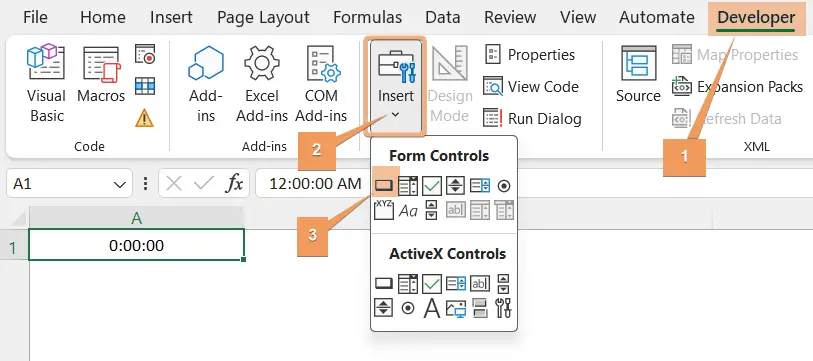Select the ActiveX More Controls icon
813x361 pixels.
tap(503, 308)
